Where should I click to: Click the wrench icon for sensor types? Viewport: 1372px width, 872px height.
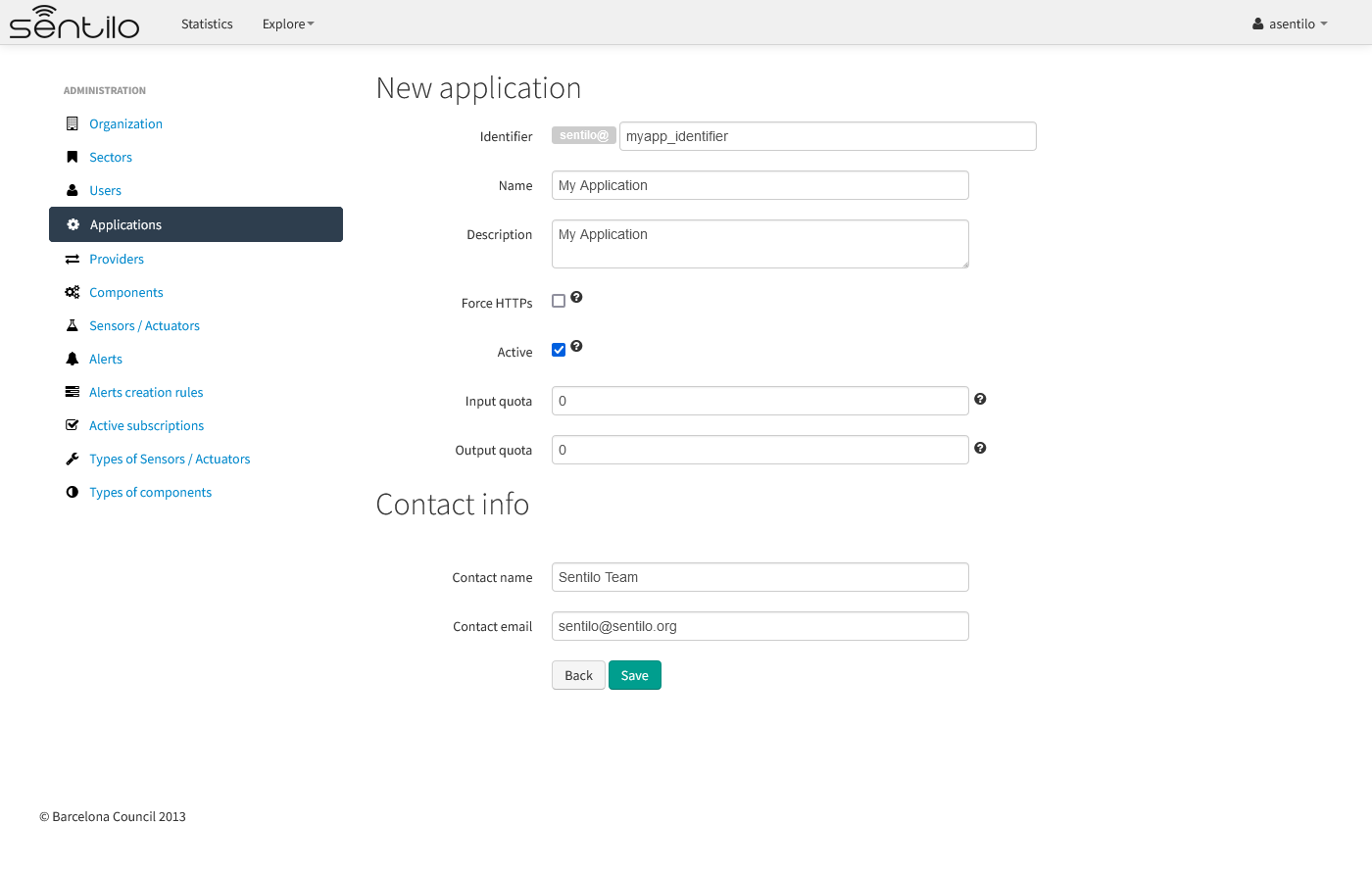72,459
